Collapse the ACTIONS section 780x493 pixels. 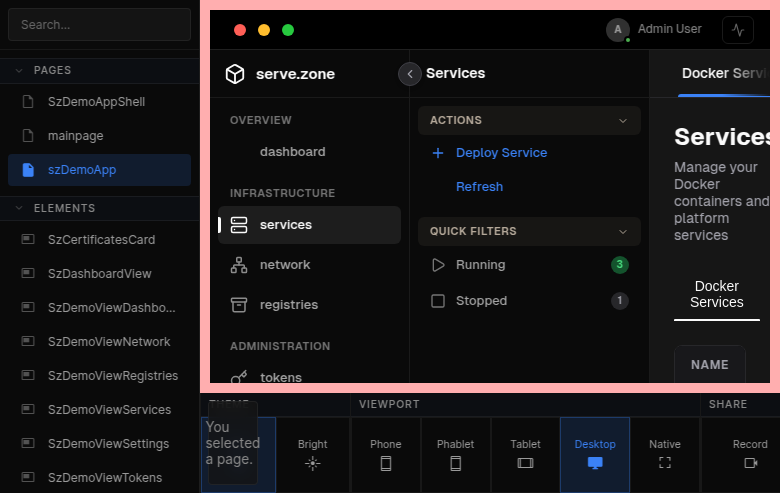pyautogui.click(x=623, y=120)
